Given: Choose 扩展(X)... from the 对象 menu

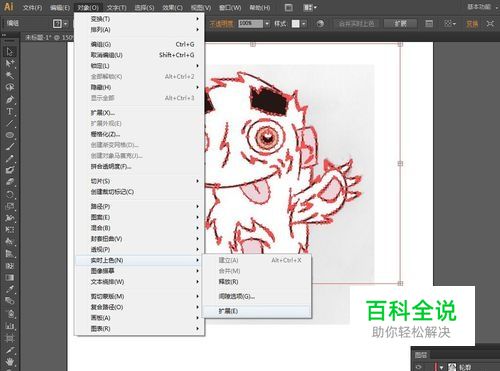Looking at the screenshot, I should tap(139, 113).
